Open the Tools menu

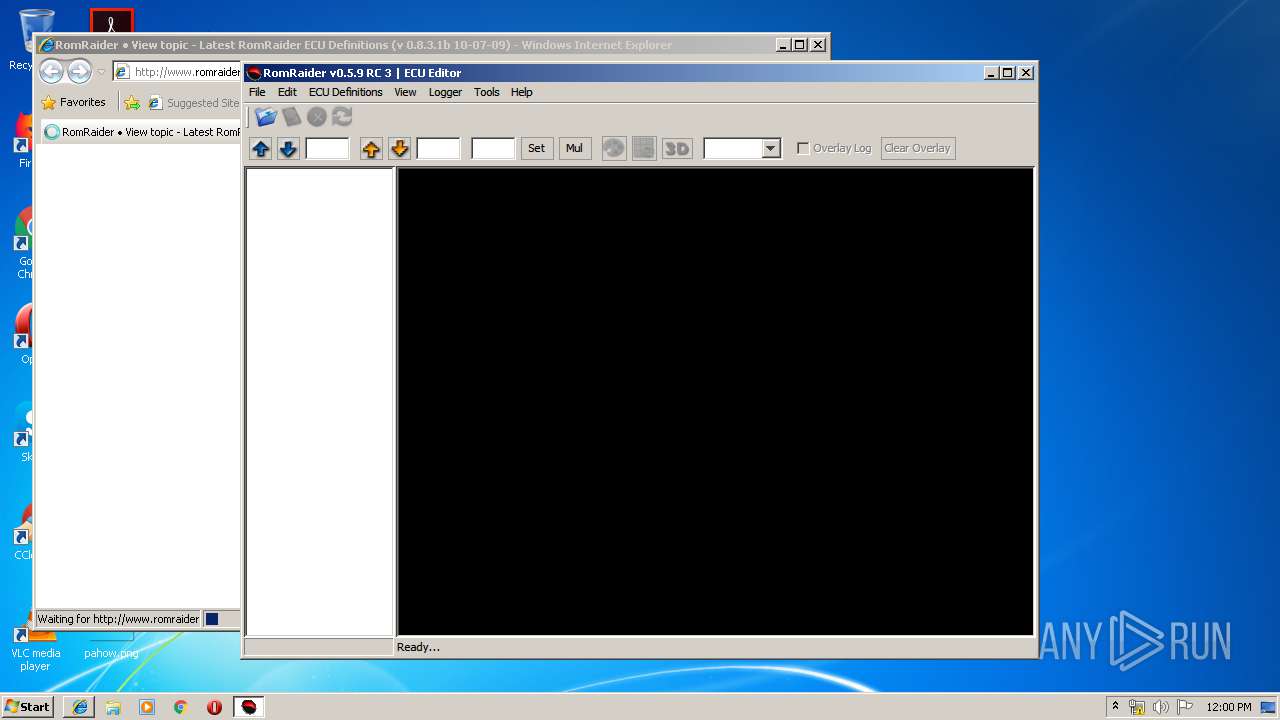coord(486,92)
